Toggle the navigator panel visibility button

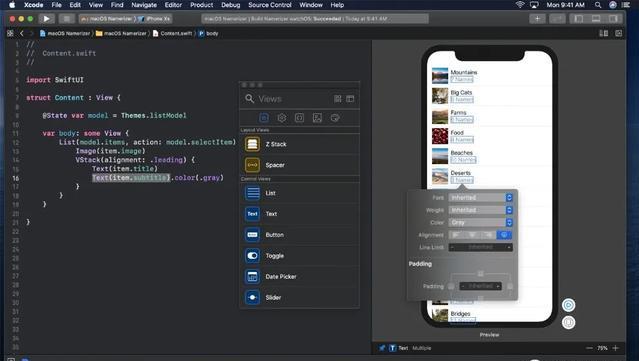point(578,19)
